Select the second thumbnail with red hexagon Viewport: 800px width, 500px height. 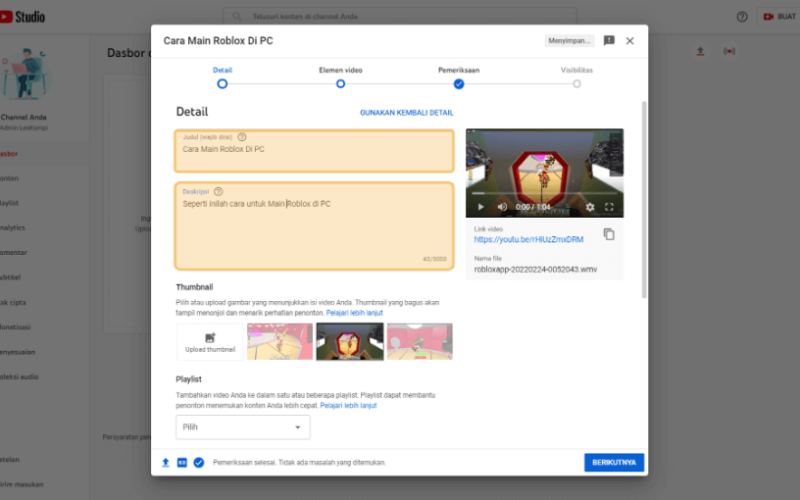point(349,341)
